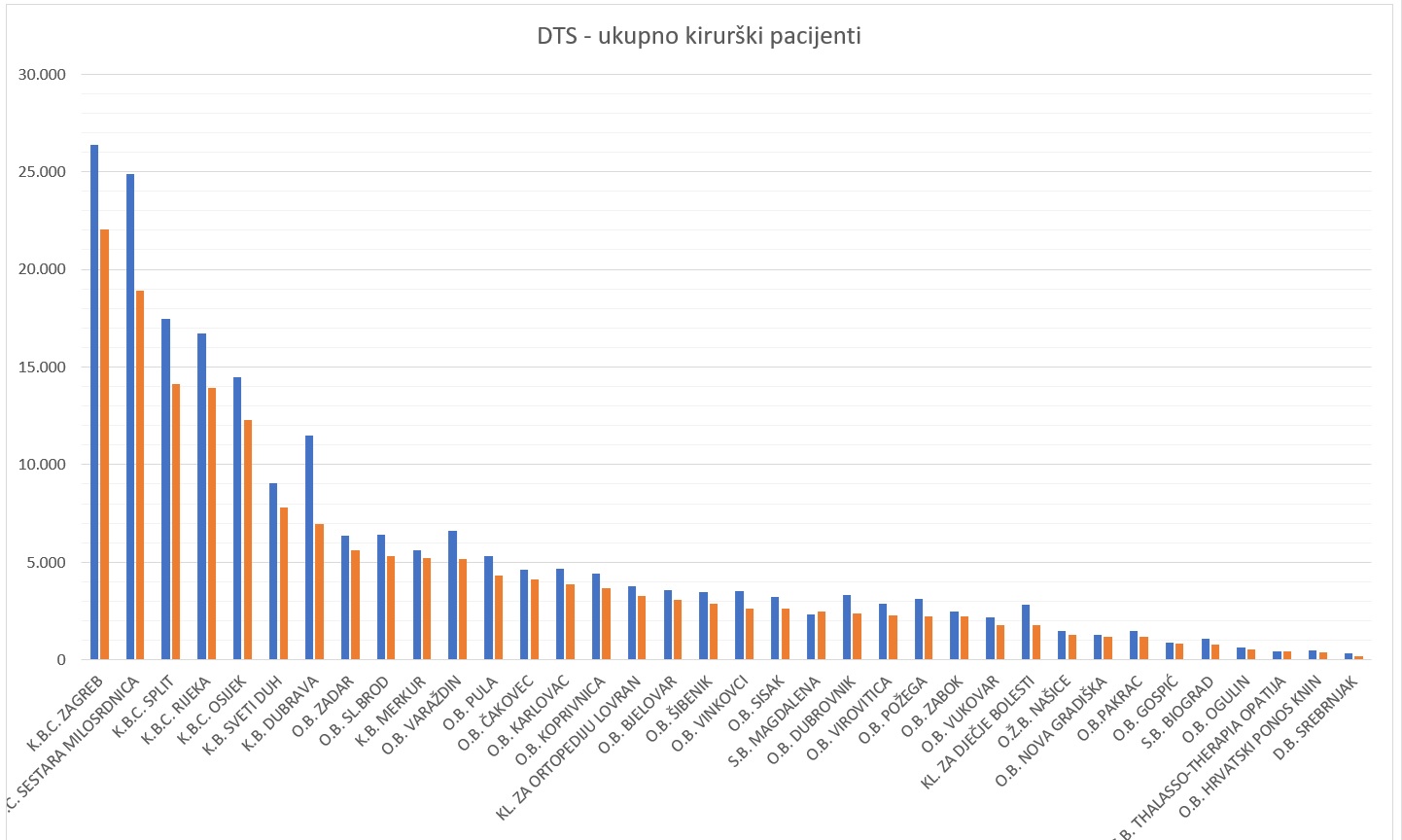Select the blue bar for K.B.C. SPLIT
This screenshot has width=1402, height=840.
click(166, 489)
